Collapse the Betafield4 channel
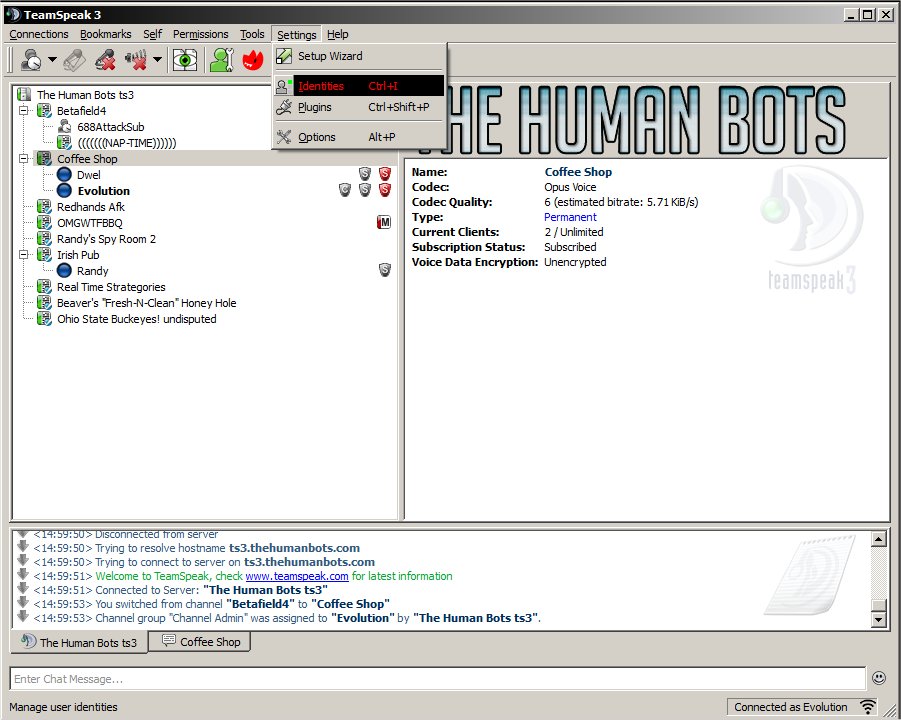The image size is (901, 720). point(24,111)
